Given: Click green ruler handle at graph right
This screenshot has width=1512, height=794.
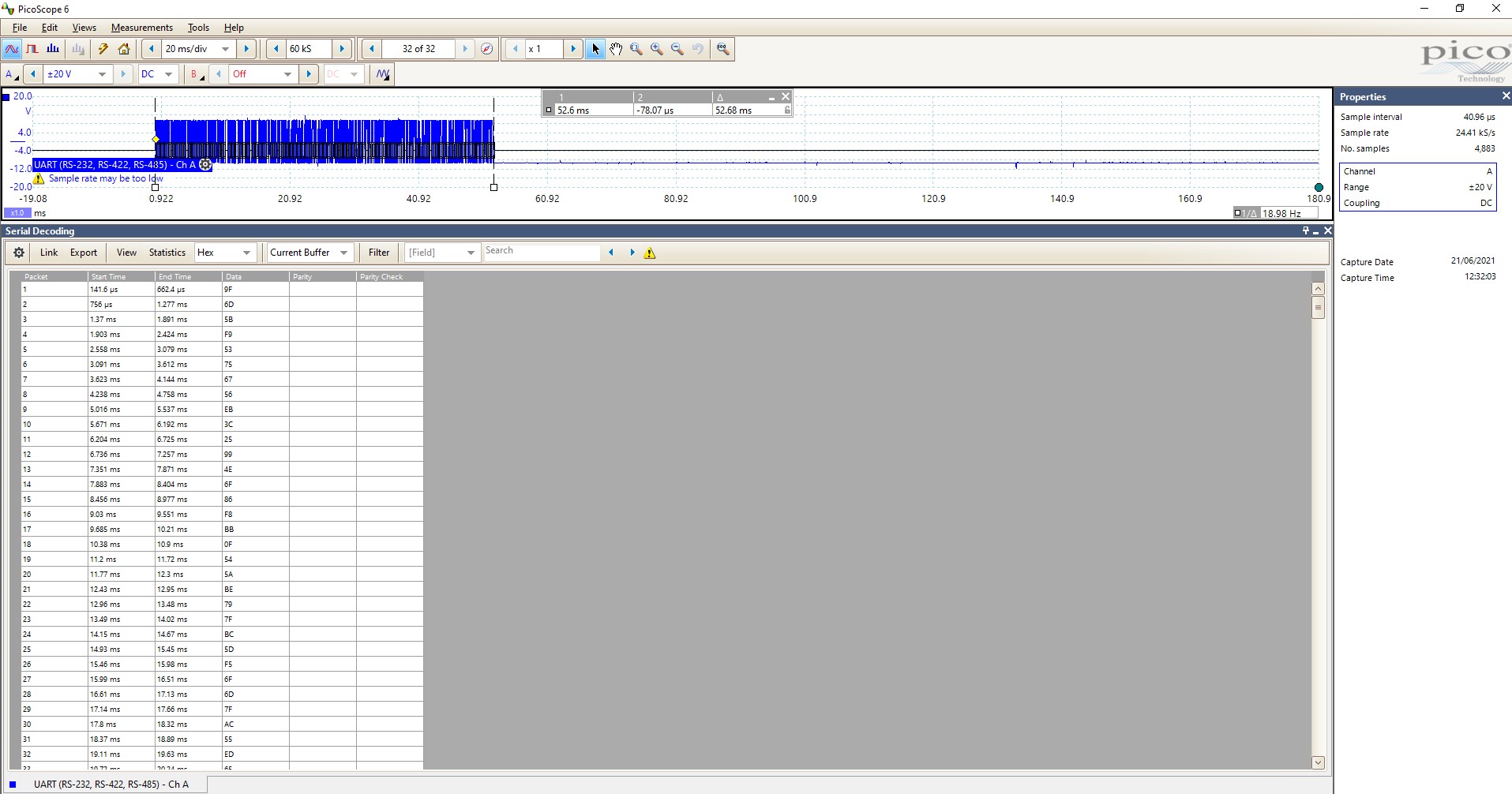Looking at the screenshot, I should point(1319,187).
